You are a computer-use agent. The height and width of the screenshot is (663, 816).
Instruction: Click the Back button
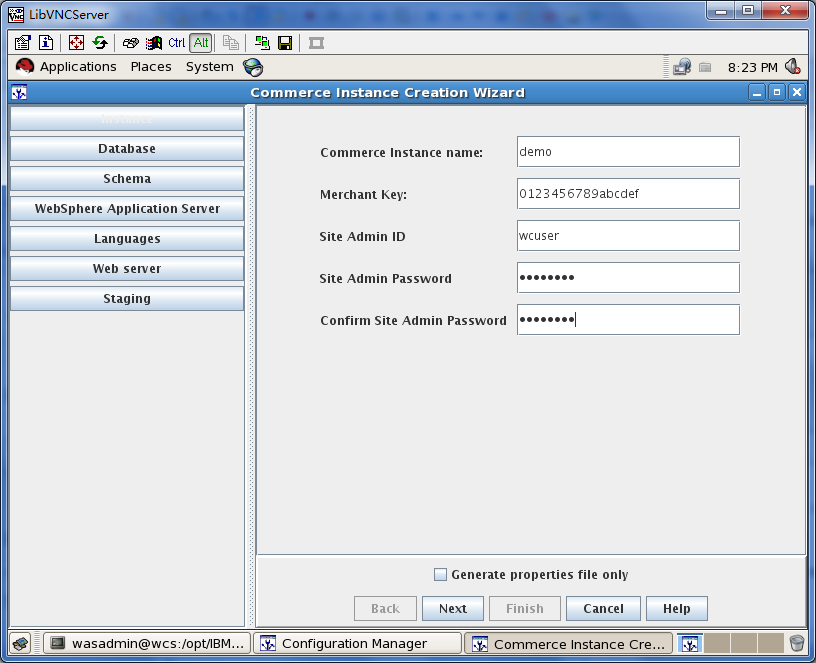385,608
